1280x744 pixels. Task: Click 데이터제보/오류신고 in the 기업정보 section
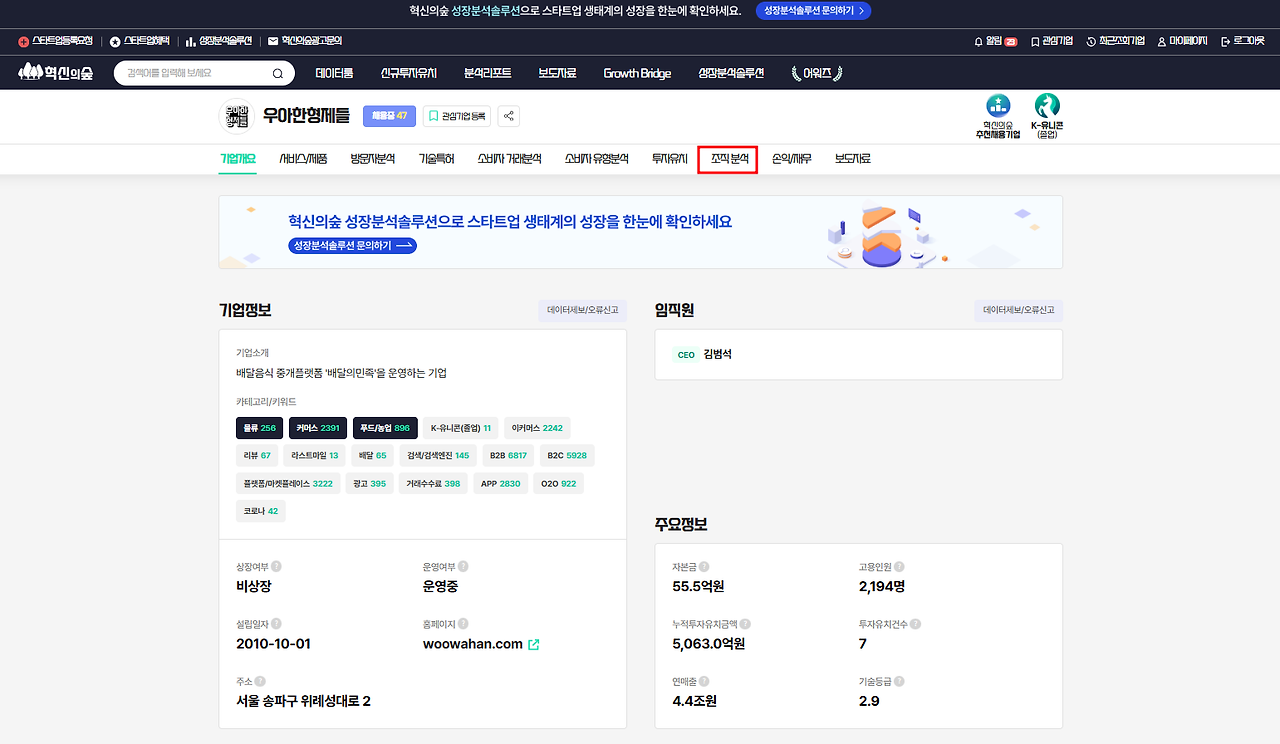pos(583,310)
